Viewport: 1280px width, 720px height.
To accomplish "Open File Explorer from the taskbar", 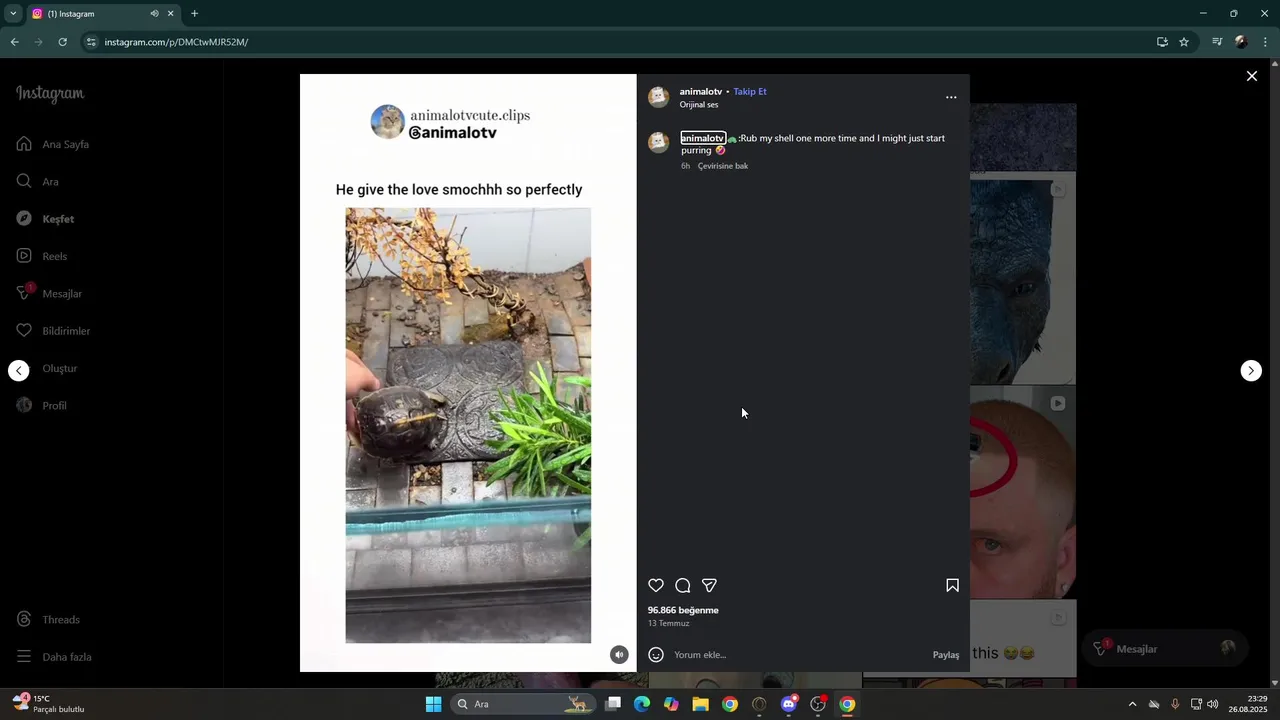I will 700,704.
